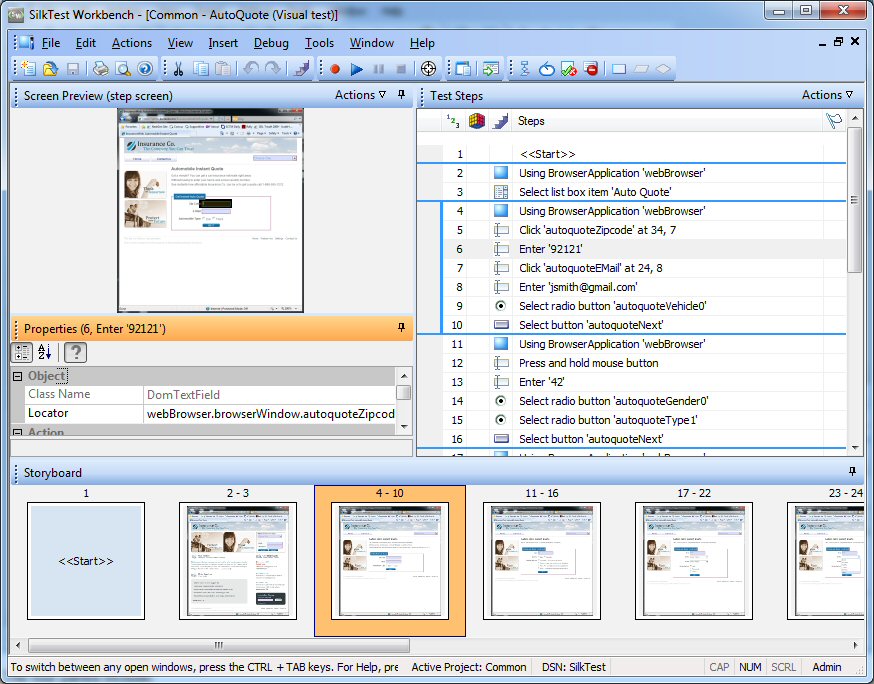Pin the Screen Preview panel
The height and width of the screenshot is (684, 874).
click(401, 94)
